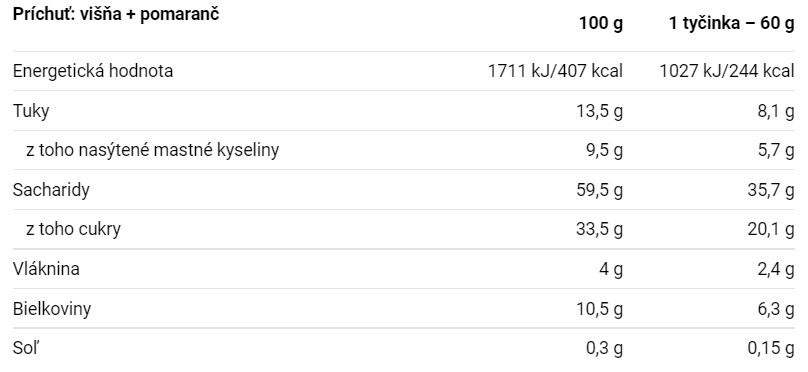Click the 13,5 g fat value
The image size is (808, 372).
coord(599,111)
